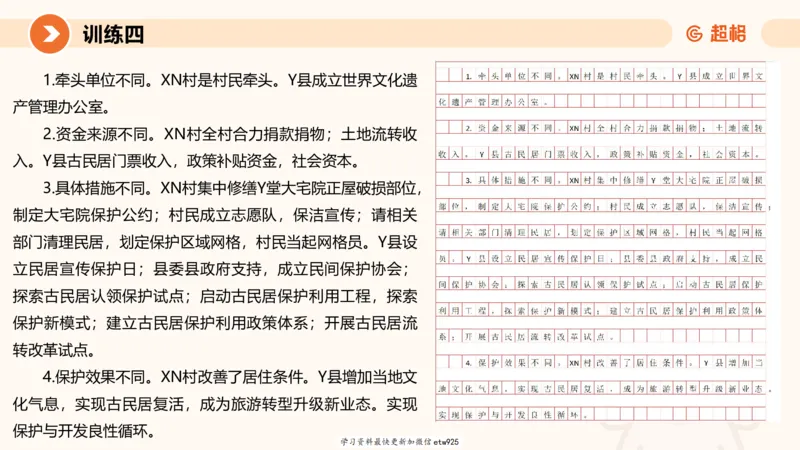
Task: Click grid row starting 1. 牵头单位不同
Action: [601, 76]
